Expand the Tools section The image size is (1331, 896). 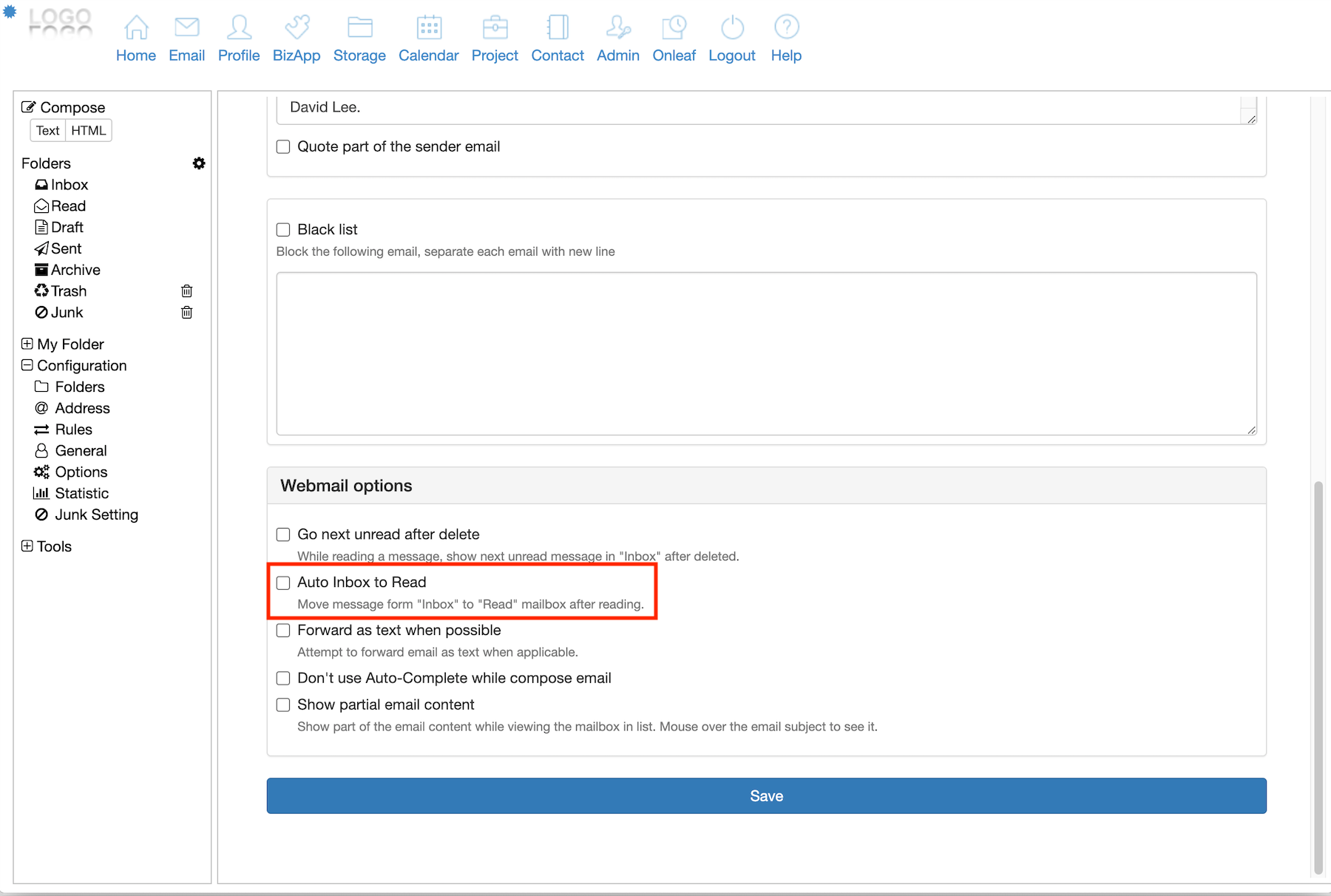pos(27,546)
